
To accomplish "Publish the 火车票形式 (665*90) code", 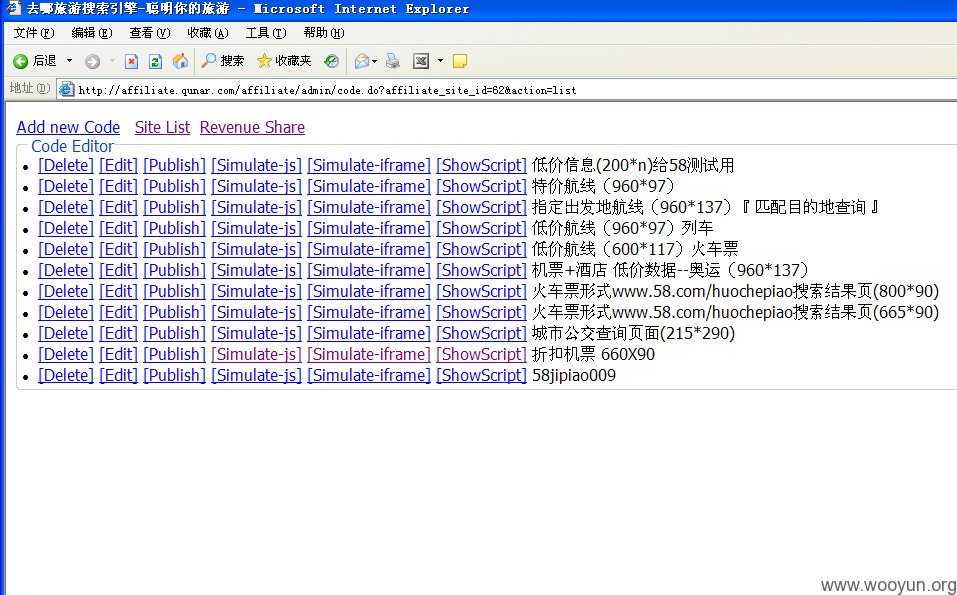I will pyautogui.click(x=175, y=312).
